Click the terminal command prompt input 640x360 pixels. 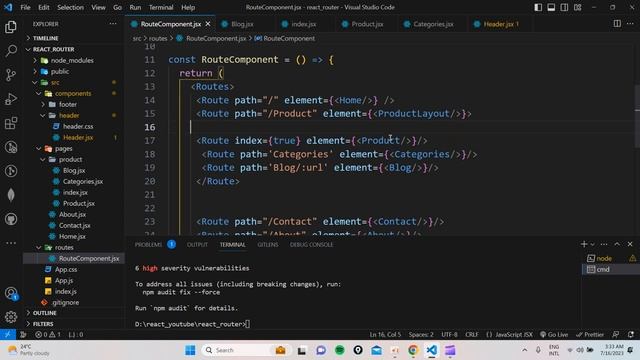pyautogui.click(x=247, y=324)
